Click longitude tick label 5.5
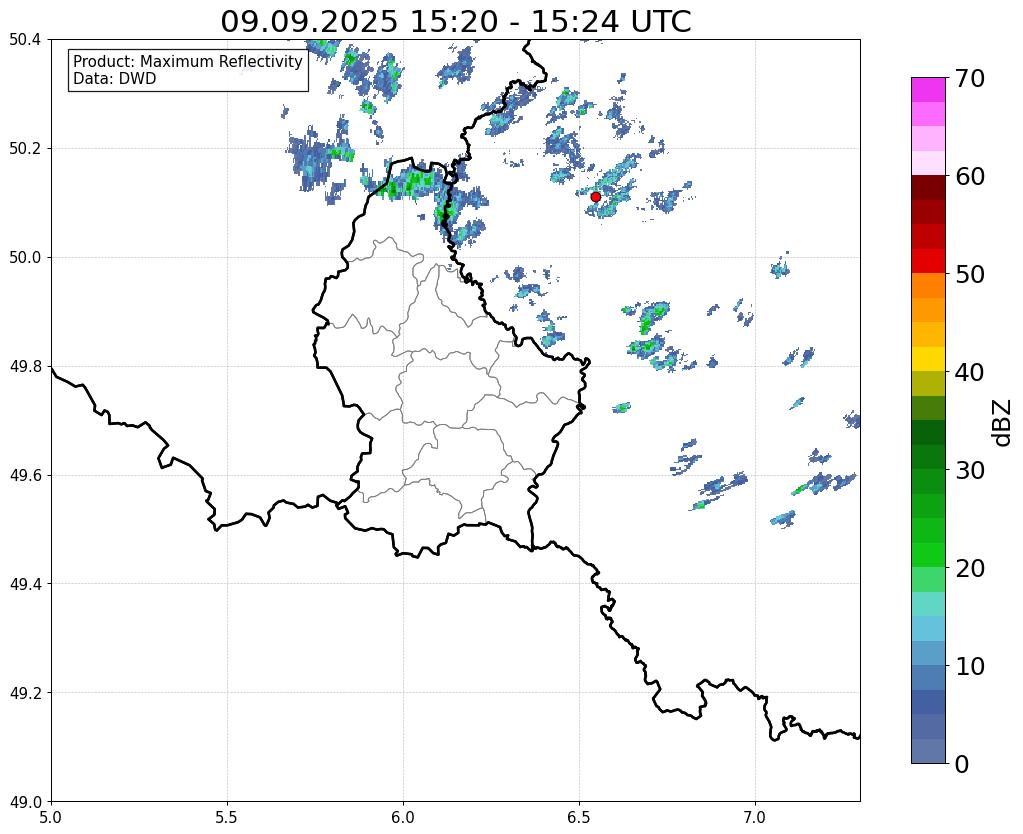This screenshot has height=834, width=1023. click(x=227, y=817)
